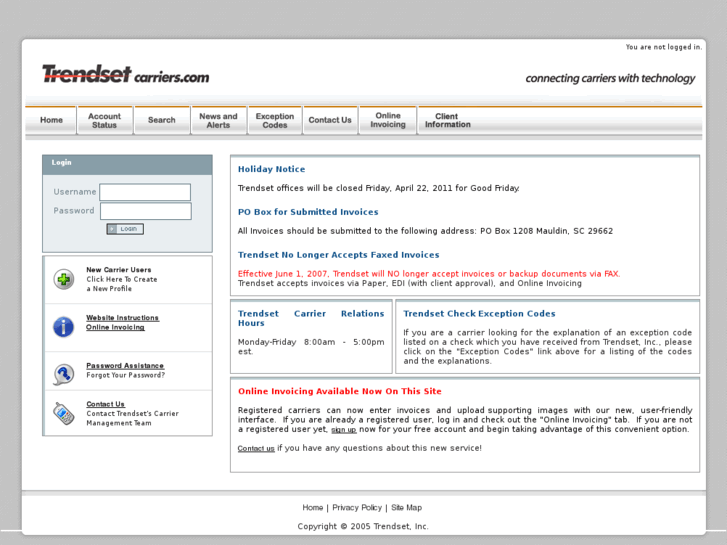Click the blue info Website Instructions icon

[x=64, y=327]
